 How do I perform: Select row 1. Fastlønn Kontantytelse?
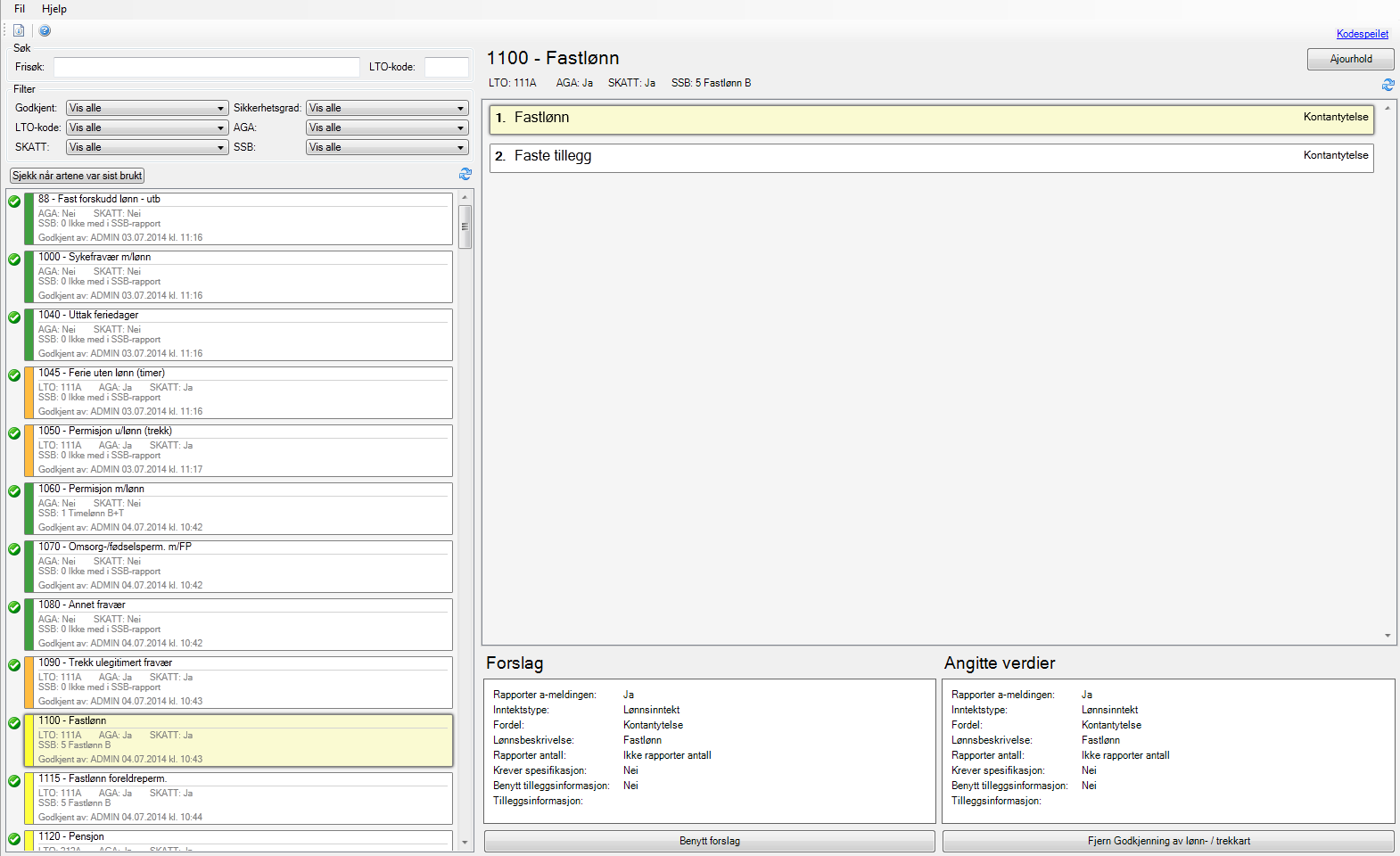(x=932, y=119)
